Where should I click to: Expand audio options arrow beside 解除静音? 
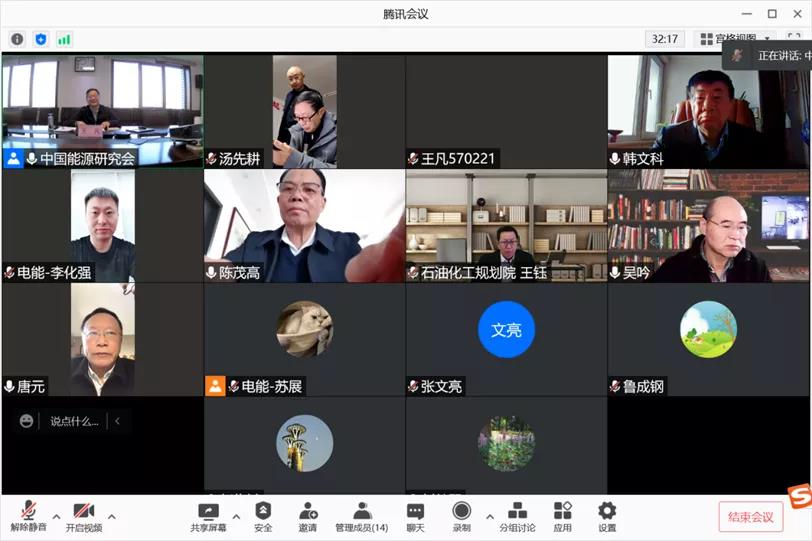click(x=56, y=517)
